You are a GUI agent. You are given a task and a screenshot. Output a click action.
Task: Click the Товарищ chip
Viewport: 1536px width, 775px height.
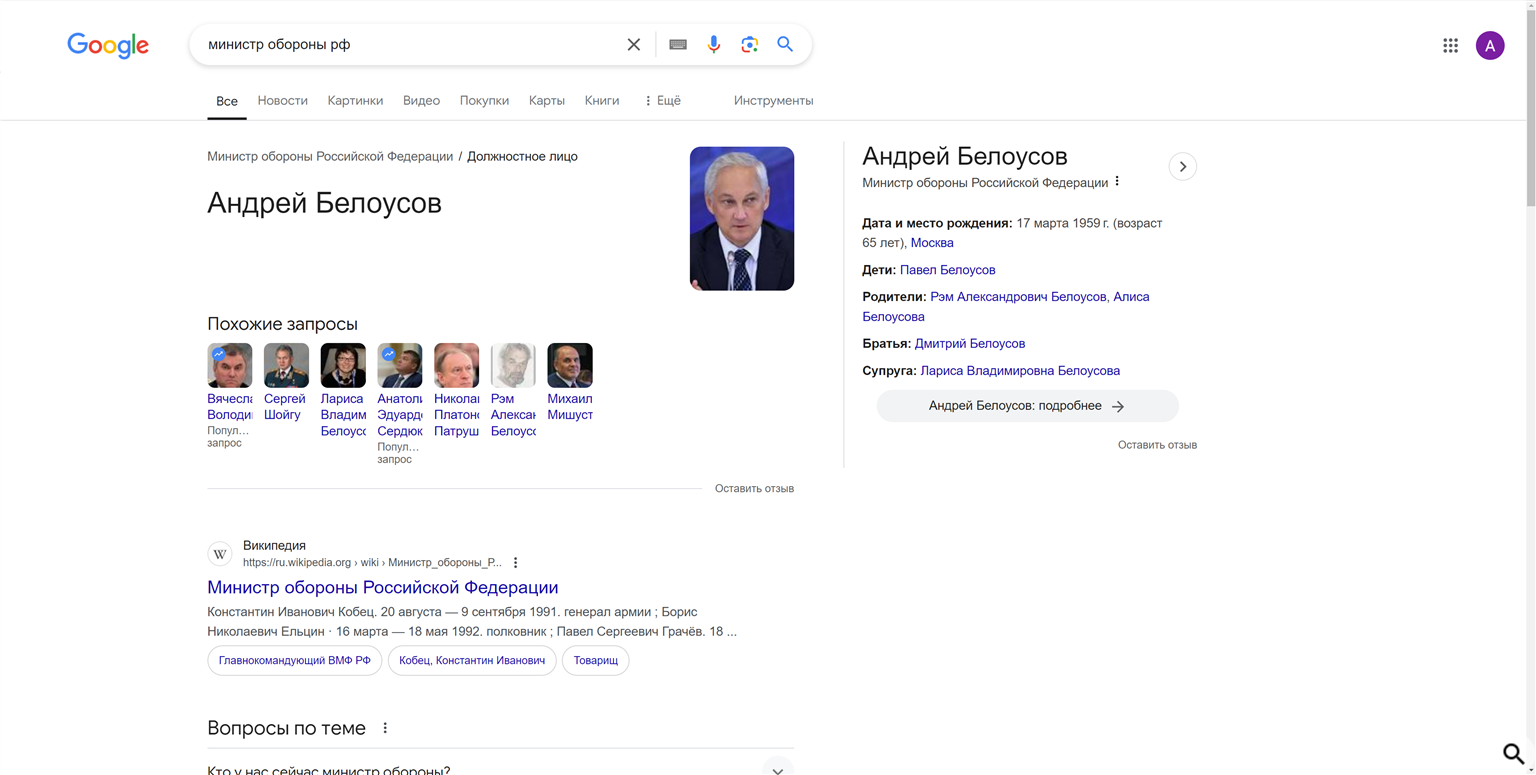[x=596, y=660]
